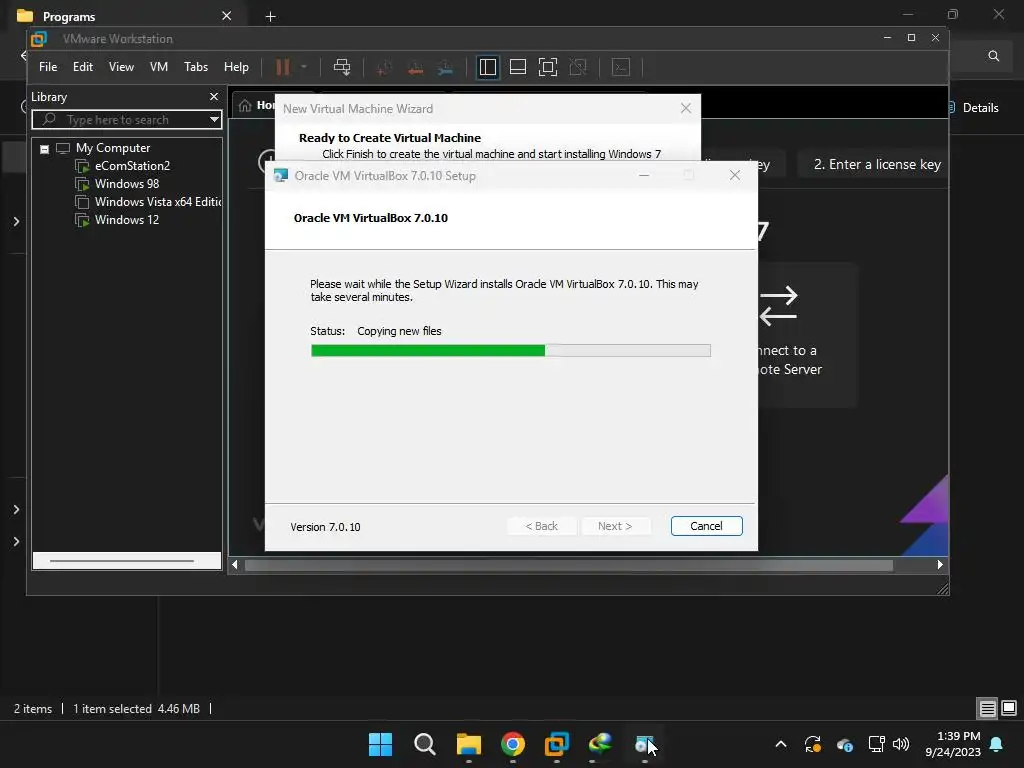Close the New Virtual Machine Wizard dialog

pyautogui.click(x=686, y=108)
